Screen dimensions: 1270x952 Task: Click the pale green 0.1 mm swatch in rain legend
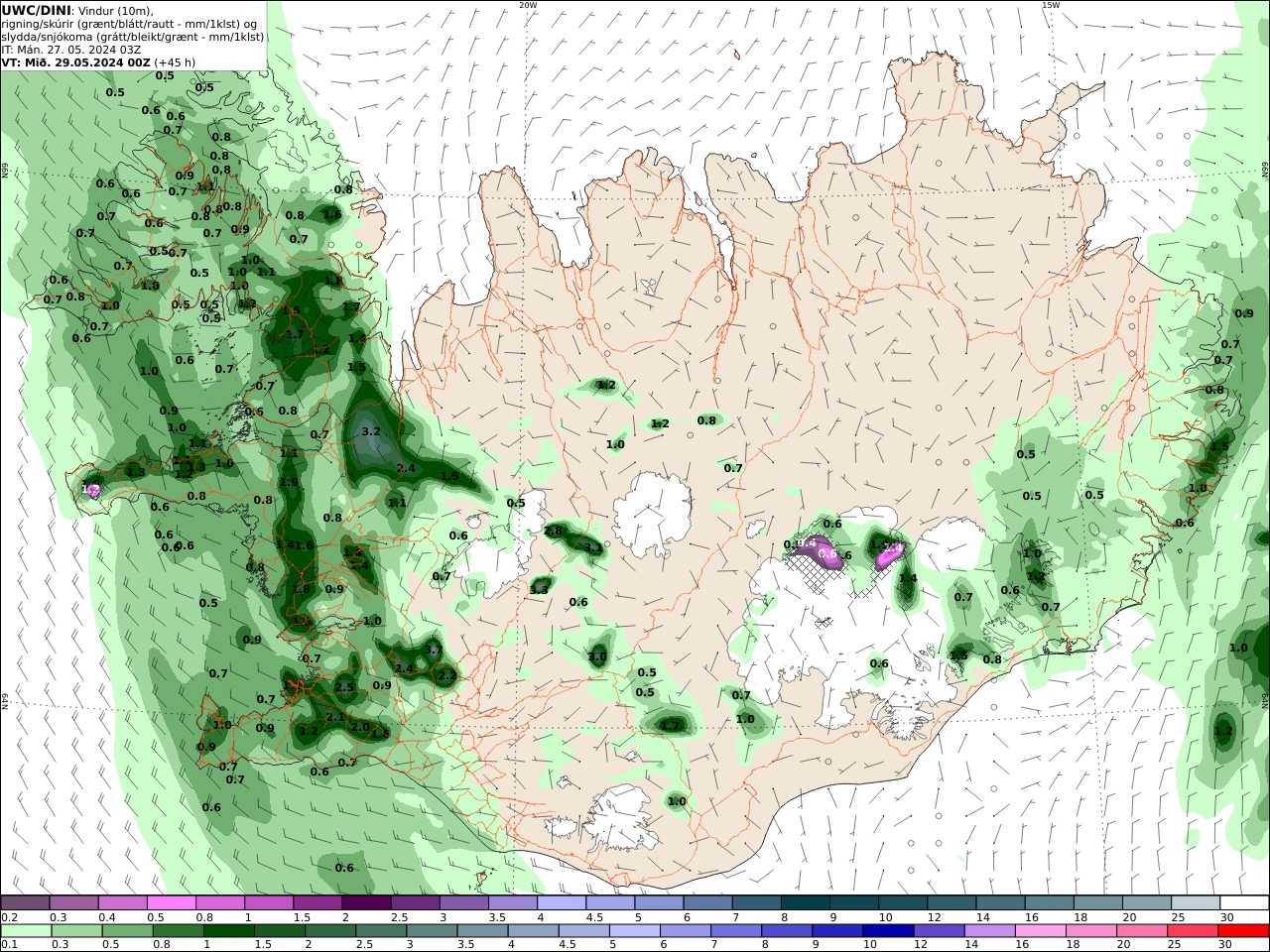click(x=27, y=931)
